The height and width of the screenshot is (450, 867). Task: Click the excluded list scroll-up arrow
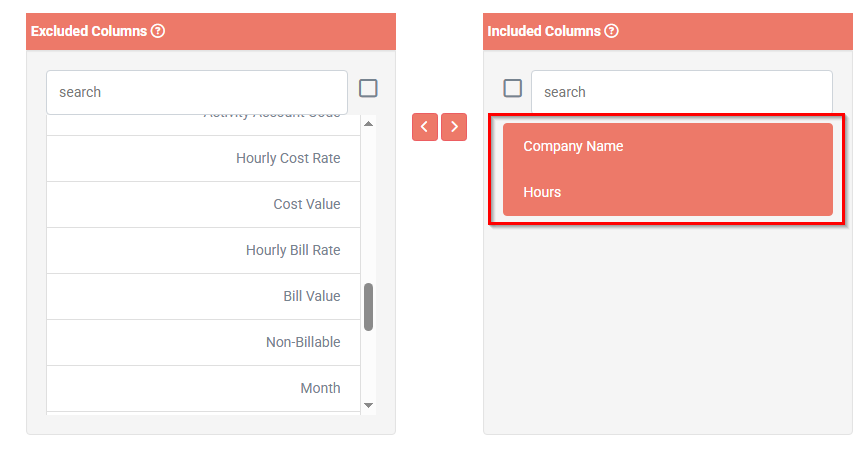(368, 124)
